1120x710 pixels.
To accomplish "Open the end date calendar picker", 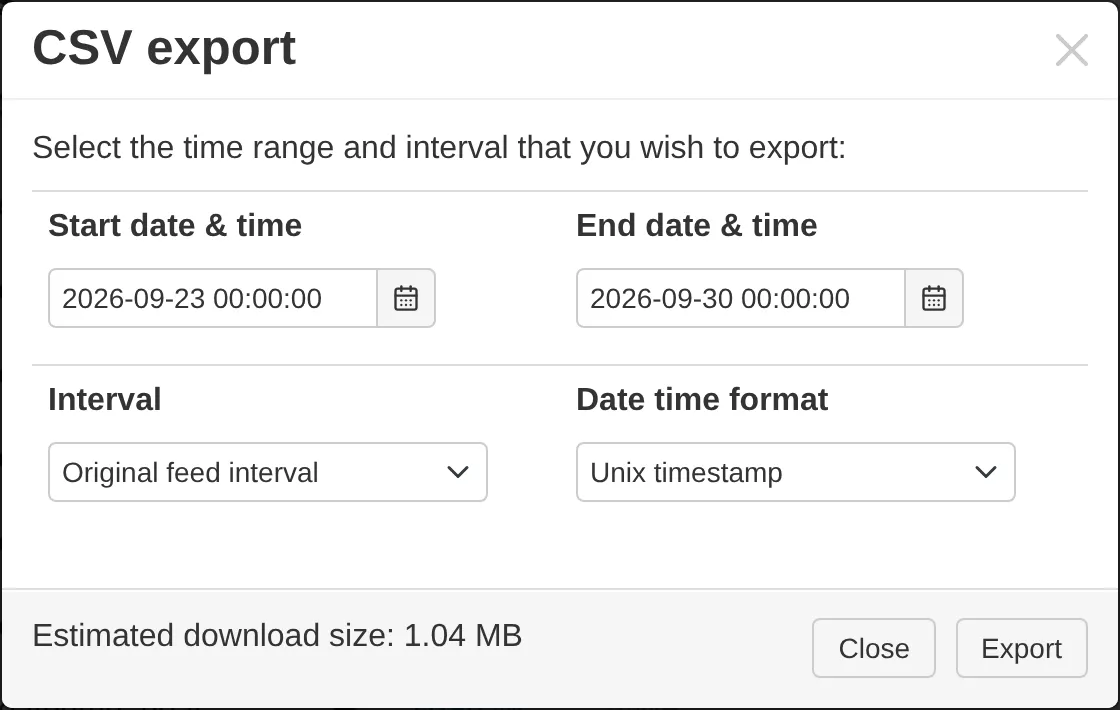I will 934,299.
